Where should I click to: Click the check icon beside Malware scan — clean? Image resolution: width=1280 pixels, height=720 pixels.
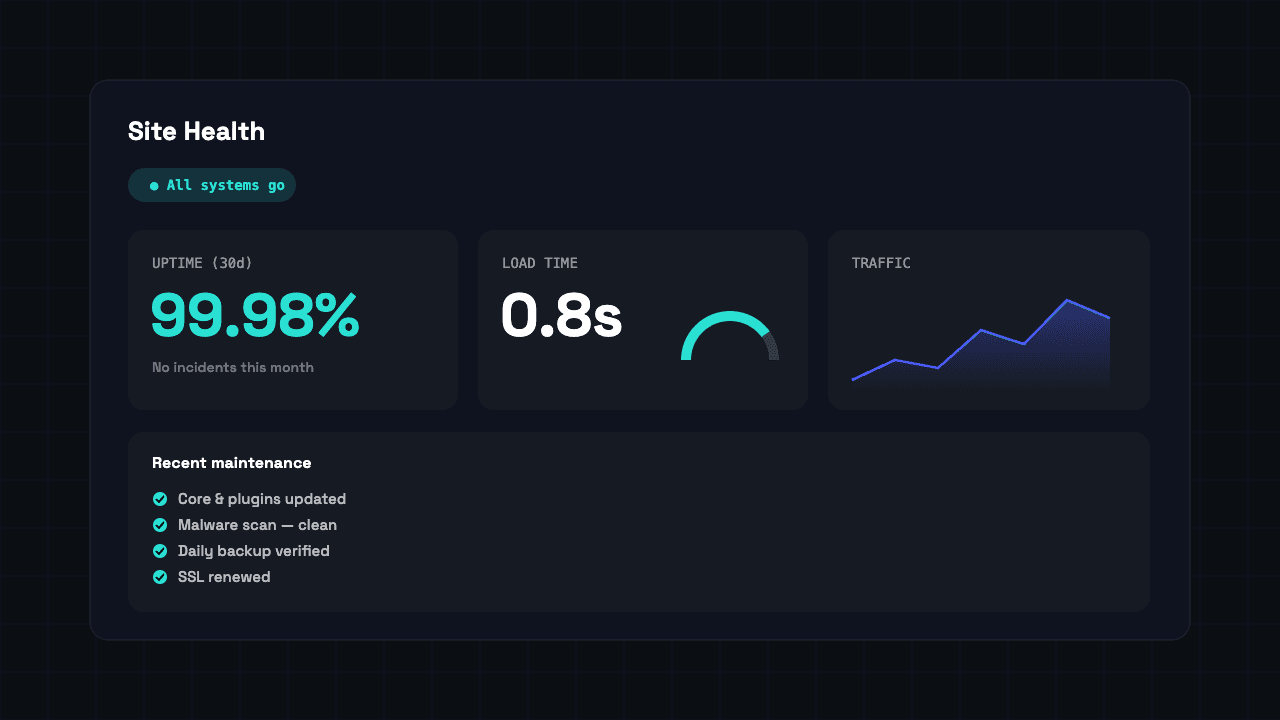160,525
